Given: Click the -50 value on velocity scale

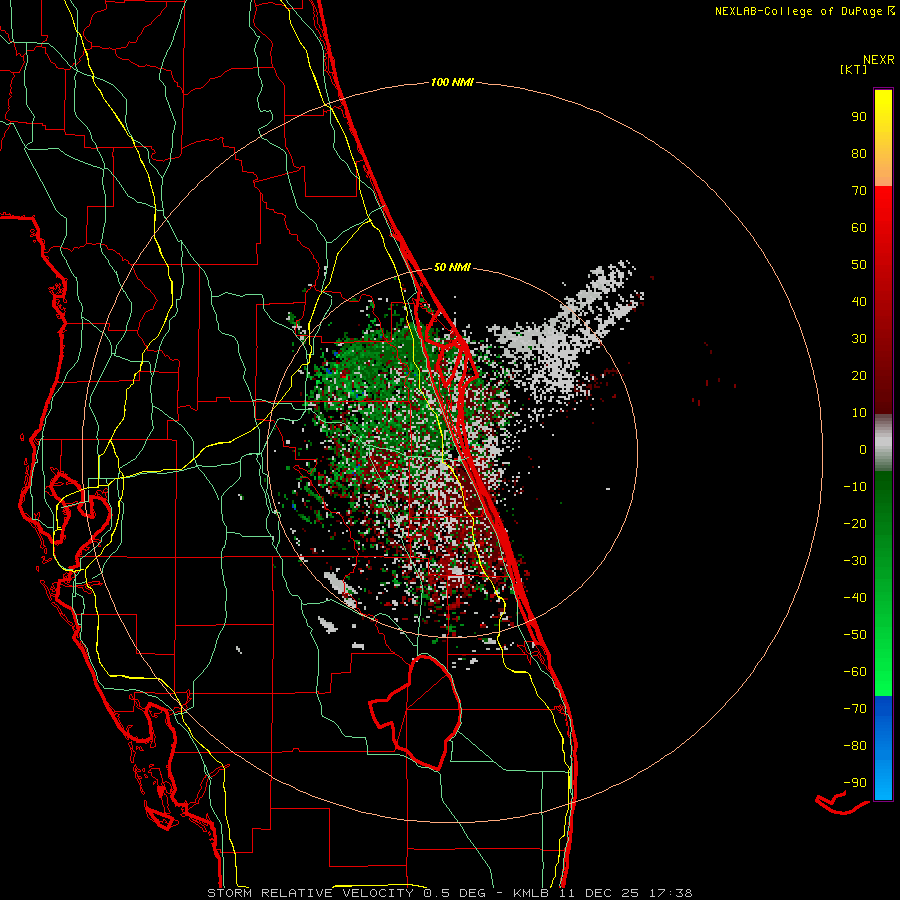Looking at the screenshot, I should pos(855,634).
